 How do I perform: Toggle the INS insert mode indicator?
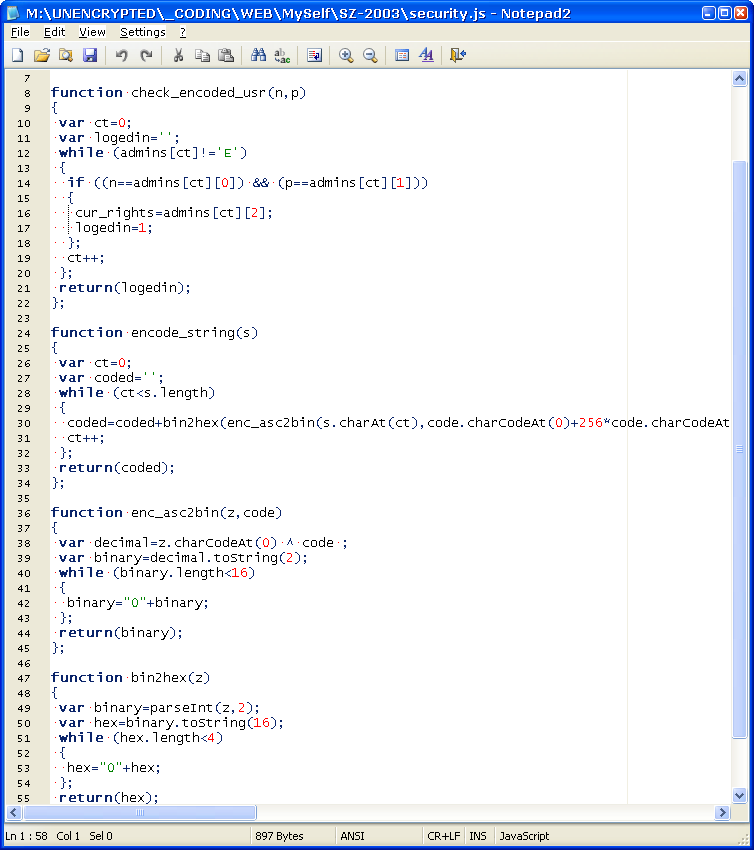(478, 836)
